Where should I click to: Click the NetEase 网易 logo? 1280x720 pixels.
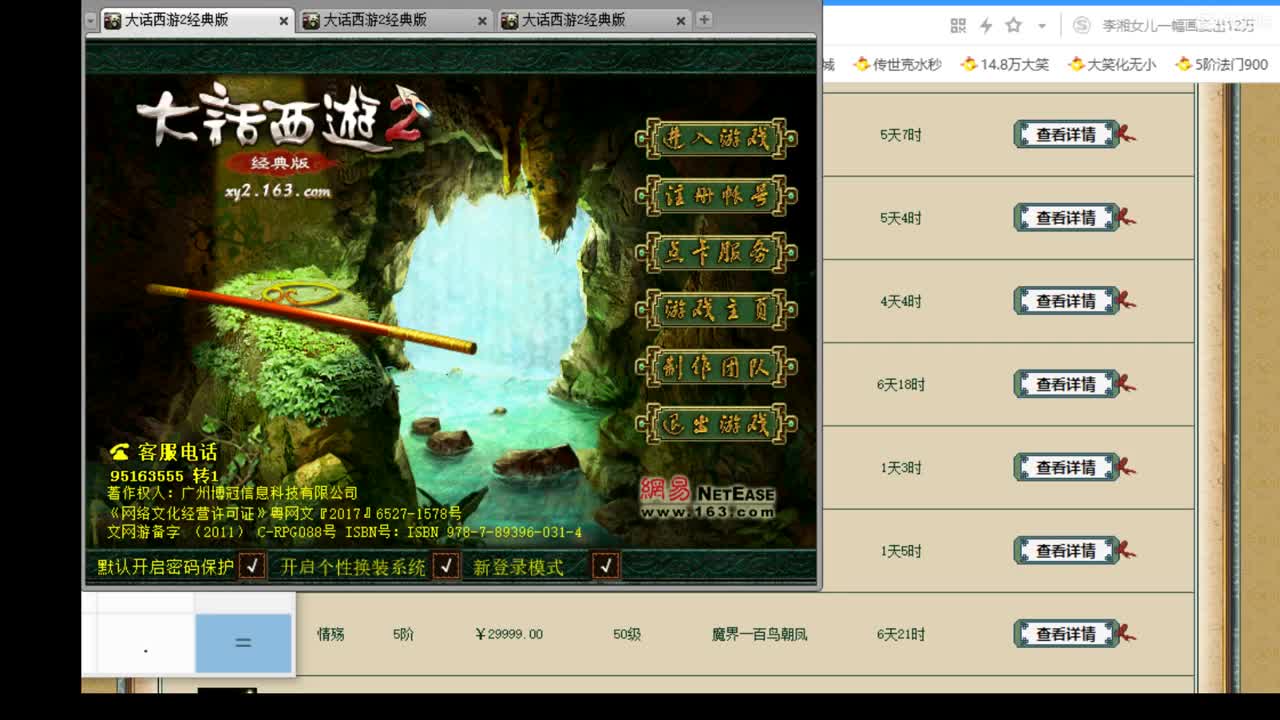[707, 498]
